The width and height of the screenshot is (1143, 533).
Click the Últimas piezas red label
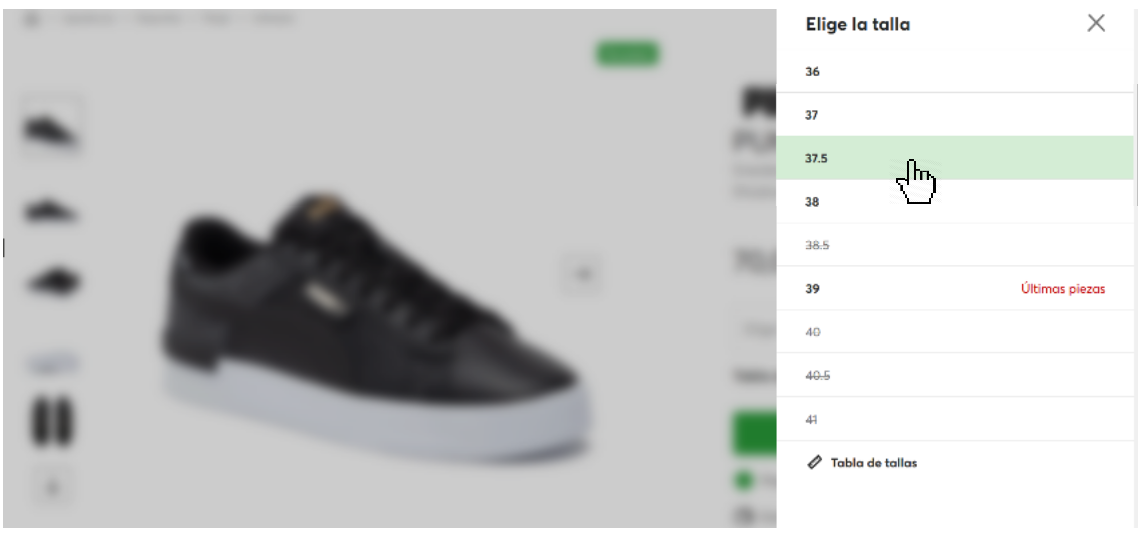[1063, 289]
